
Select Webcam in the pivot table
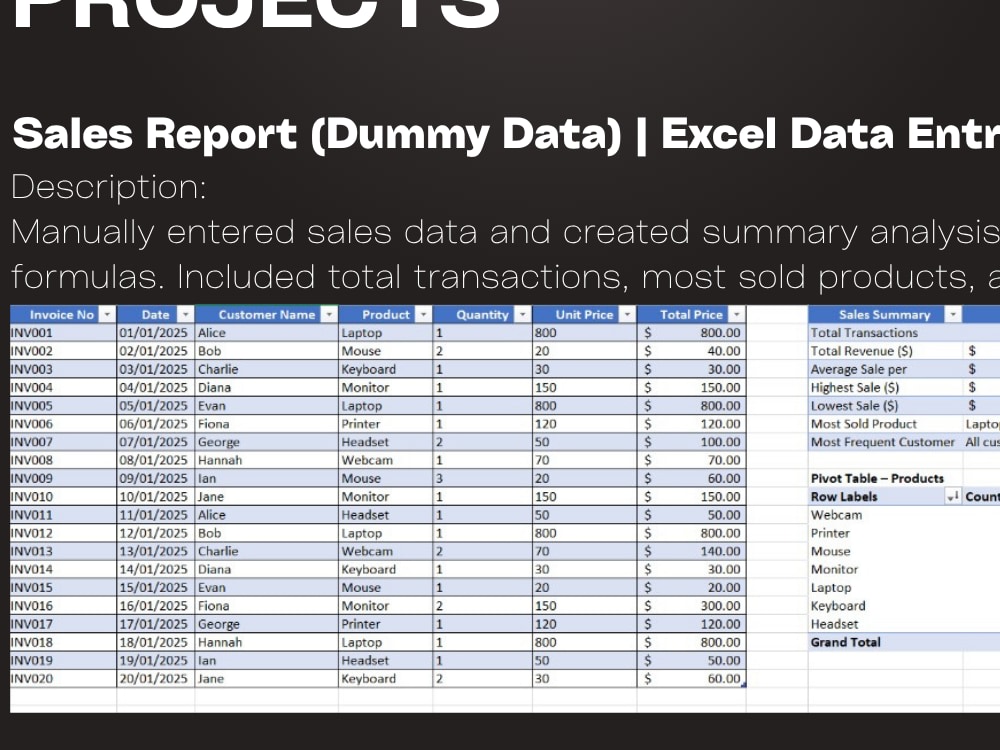point(836,515)
